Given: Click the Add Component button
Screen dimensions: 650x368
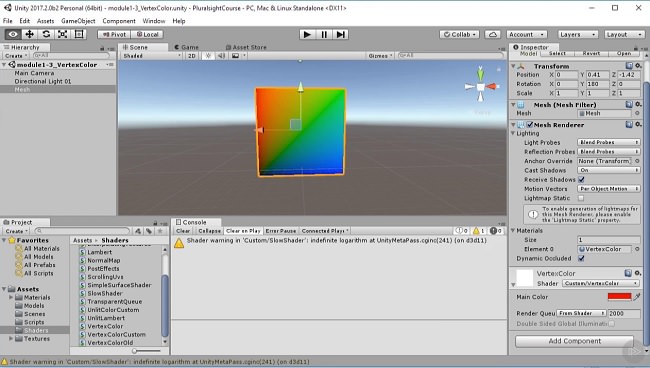Looking at the screenshot, I should [574, 341].
